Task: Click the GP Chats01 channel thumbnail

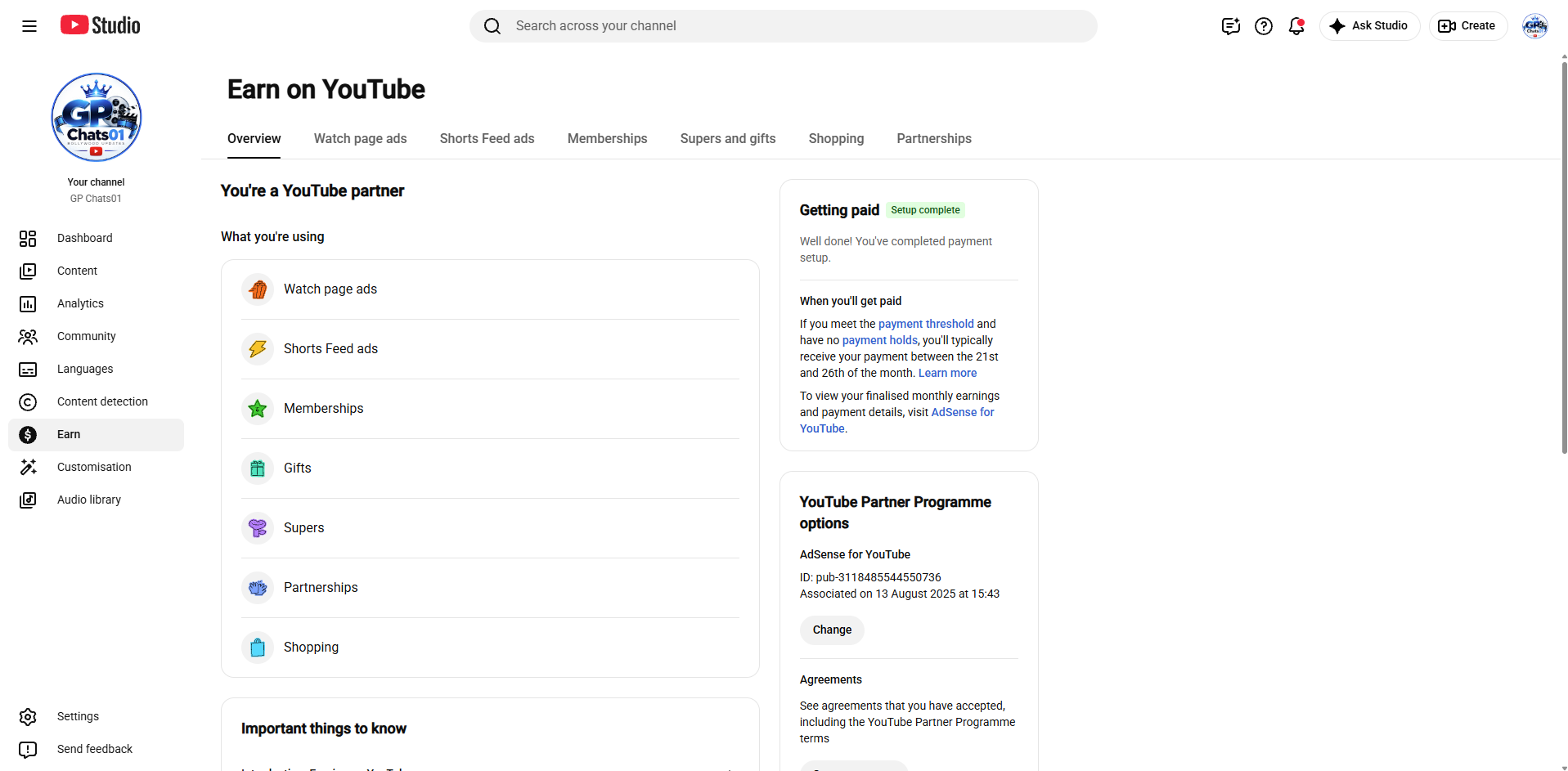Action: click(97, 117)
